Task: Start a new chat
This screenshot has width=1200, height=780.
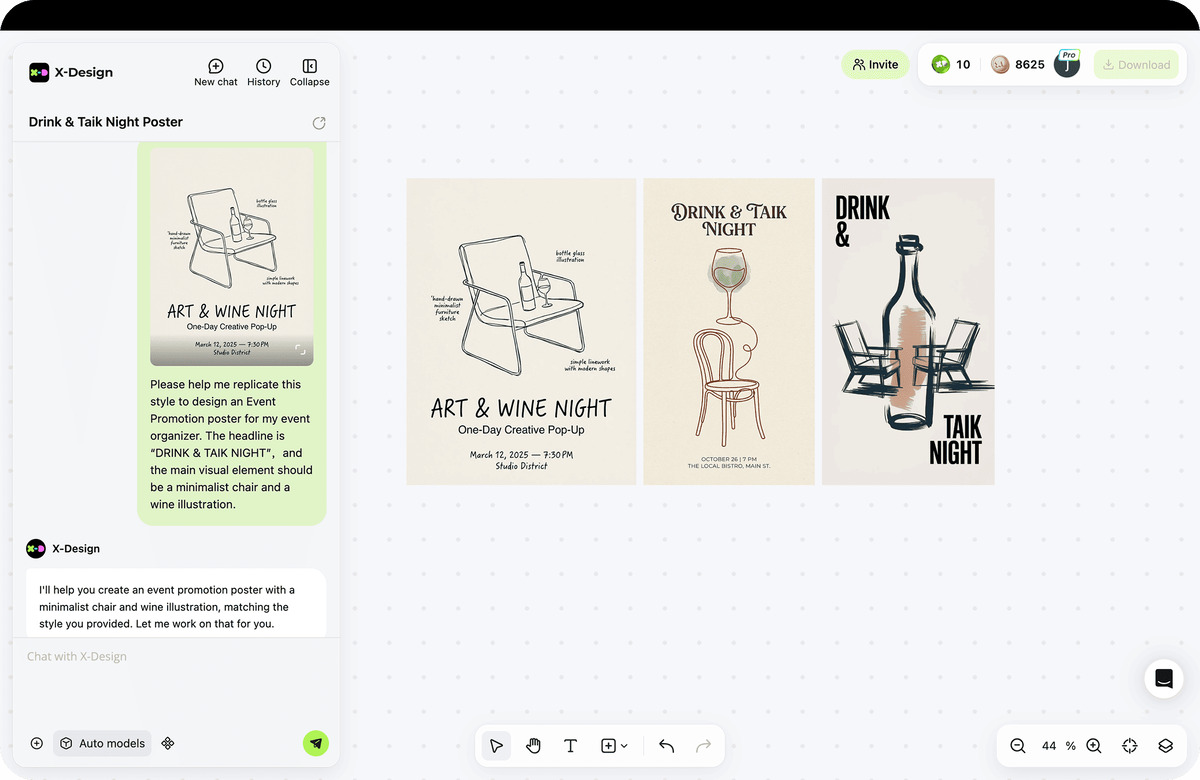Action: point(215,72)
